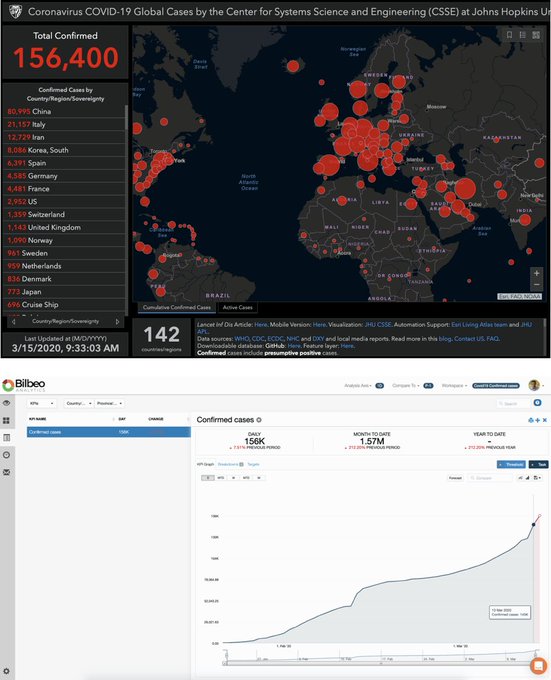Screen dimensions: 551x680
Task: Open the Country filter dropdown
Action: click(78, 403)
